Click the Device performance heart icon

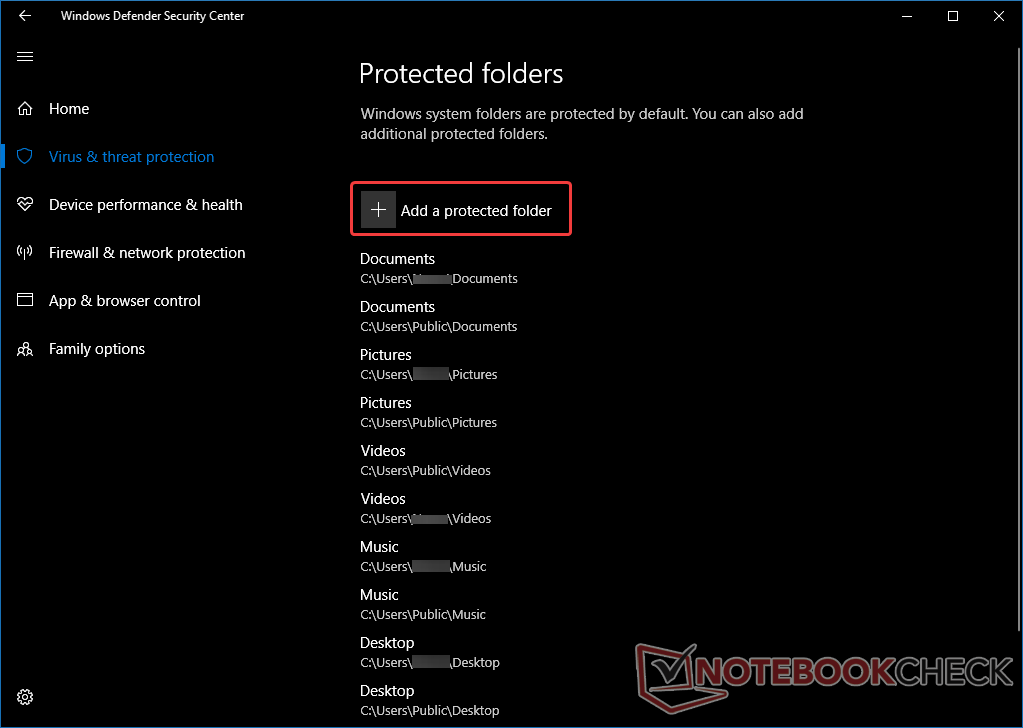tap(25, 204)
